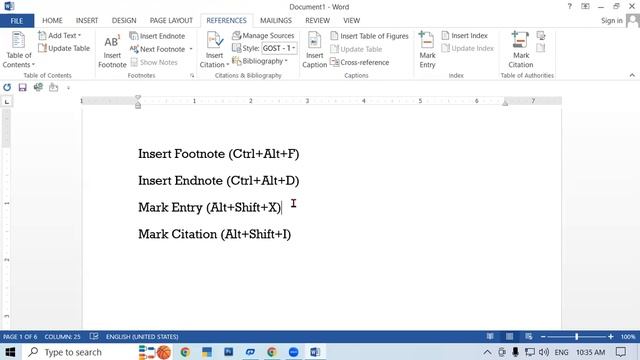Switch to the MAILINGS tab
Viewport: 640px width, 360px height.
pyautogui.click(x=276, y=20)
